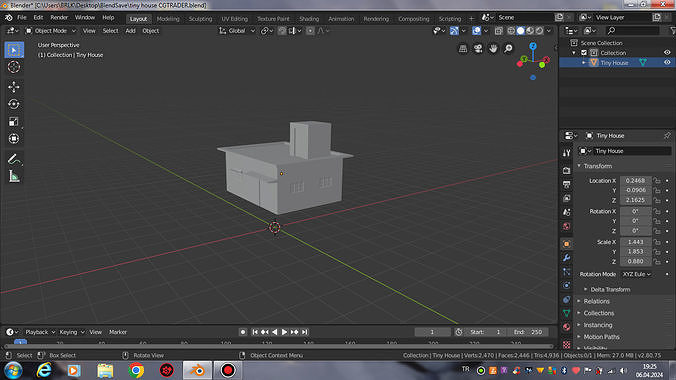Toggle X-ray display mode

point(499,31)
